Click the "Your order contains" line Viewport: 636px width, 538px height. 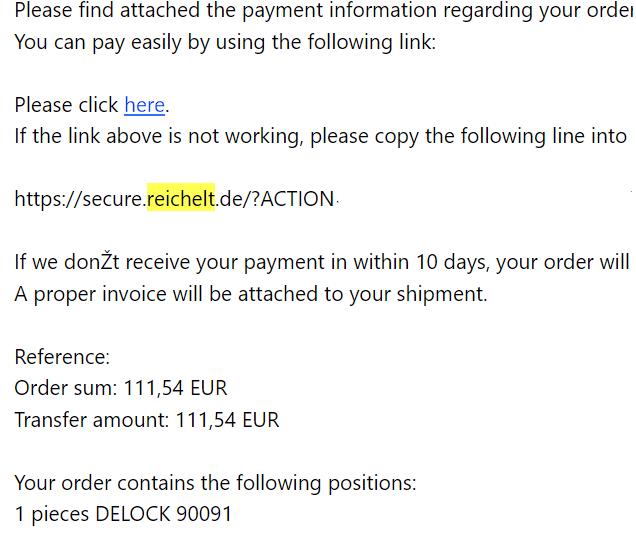[215, 483]
